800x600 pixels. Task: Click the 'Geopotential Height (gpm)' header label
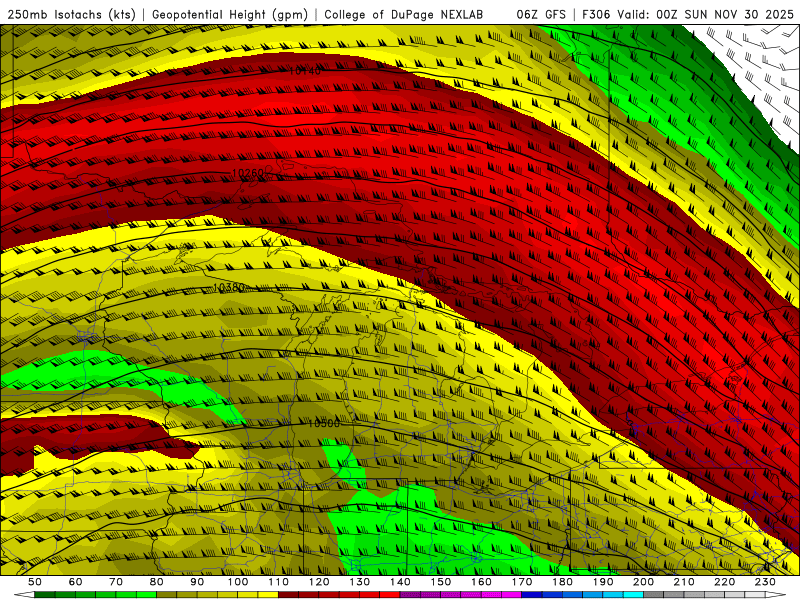point(230,15)
